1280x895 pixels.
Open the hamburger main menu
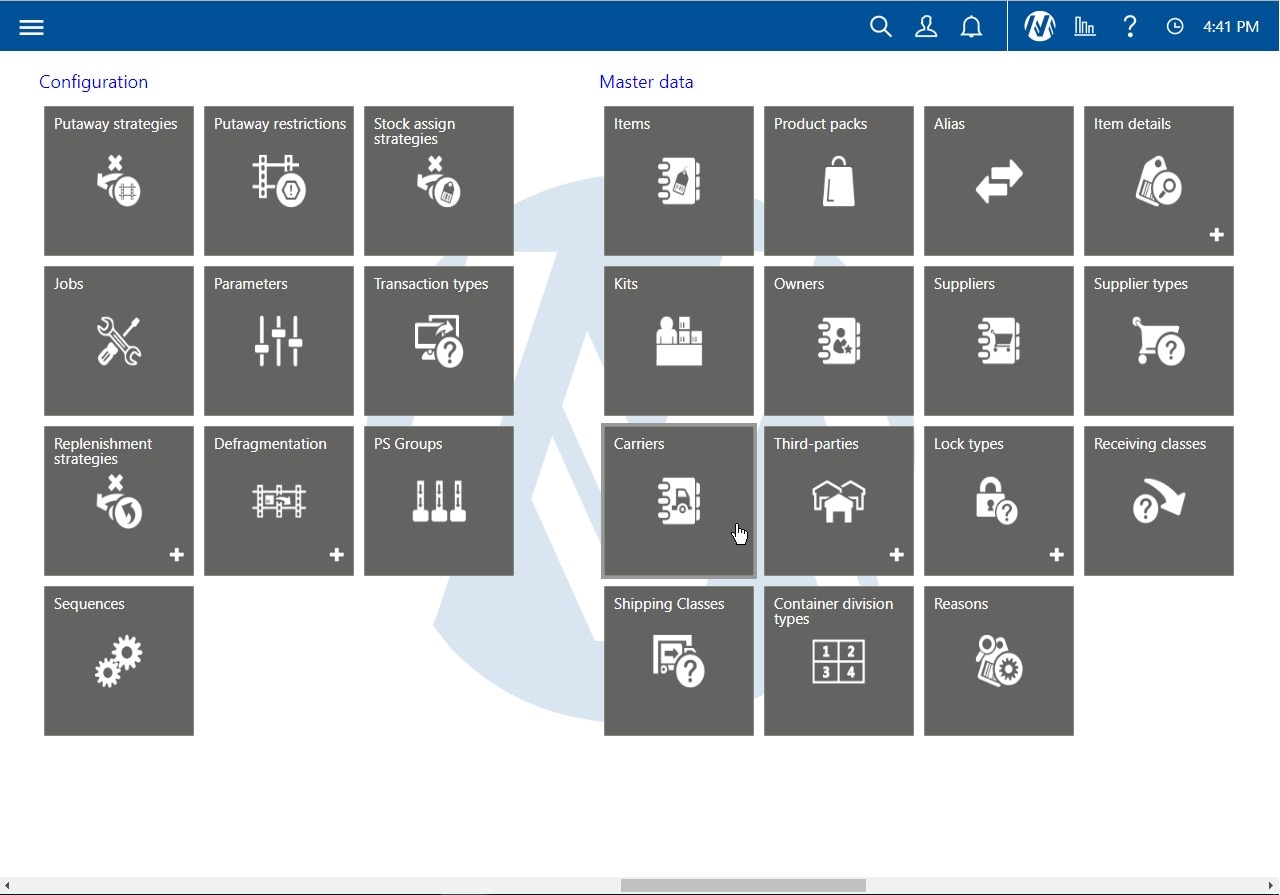coord(31,27)
